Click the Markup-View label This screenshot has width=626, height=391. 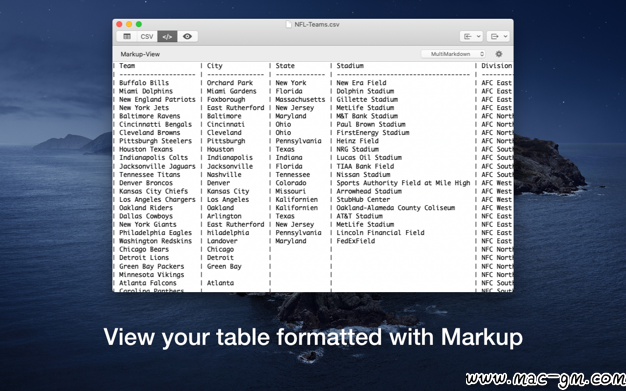point(140,54)
